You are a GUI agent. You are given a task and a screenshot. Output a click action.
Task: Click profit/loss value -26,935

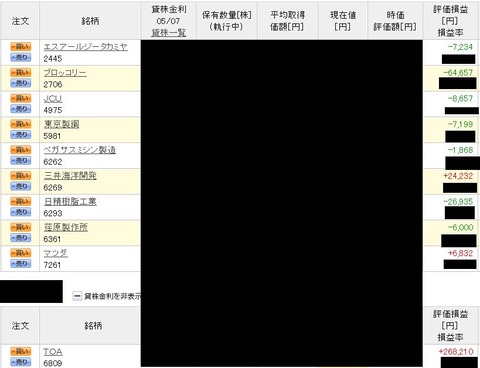coord(458,202)
